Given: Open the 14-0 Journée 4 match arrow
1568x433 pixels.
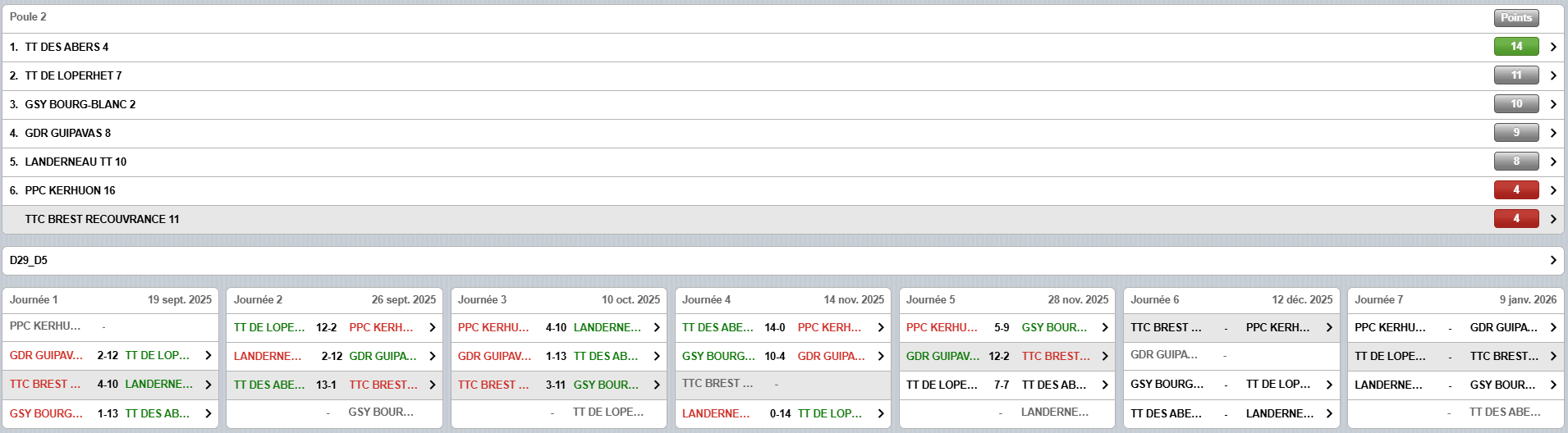Looking at the screenshot, I should 880,327.
